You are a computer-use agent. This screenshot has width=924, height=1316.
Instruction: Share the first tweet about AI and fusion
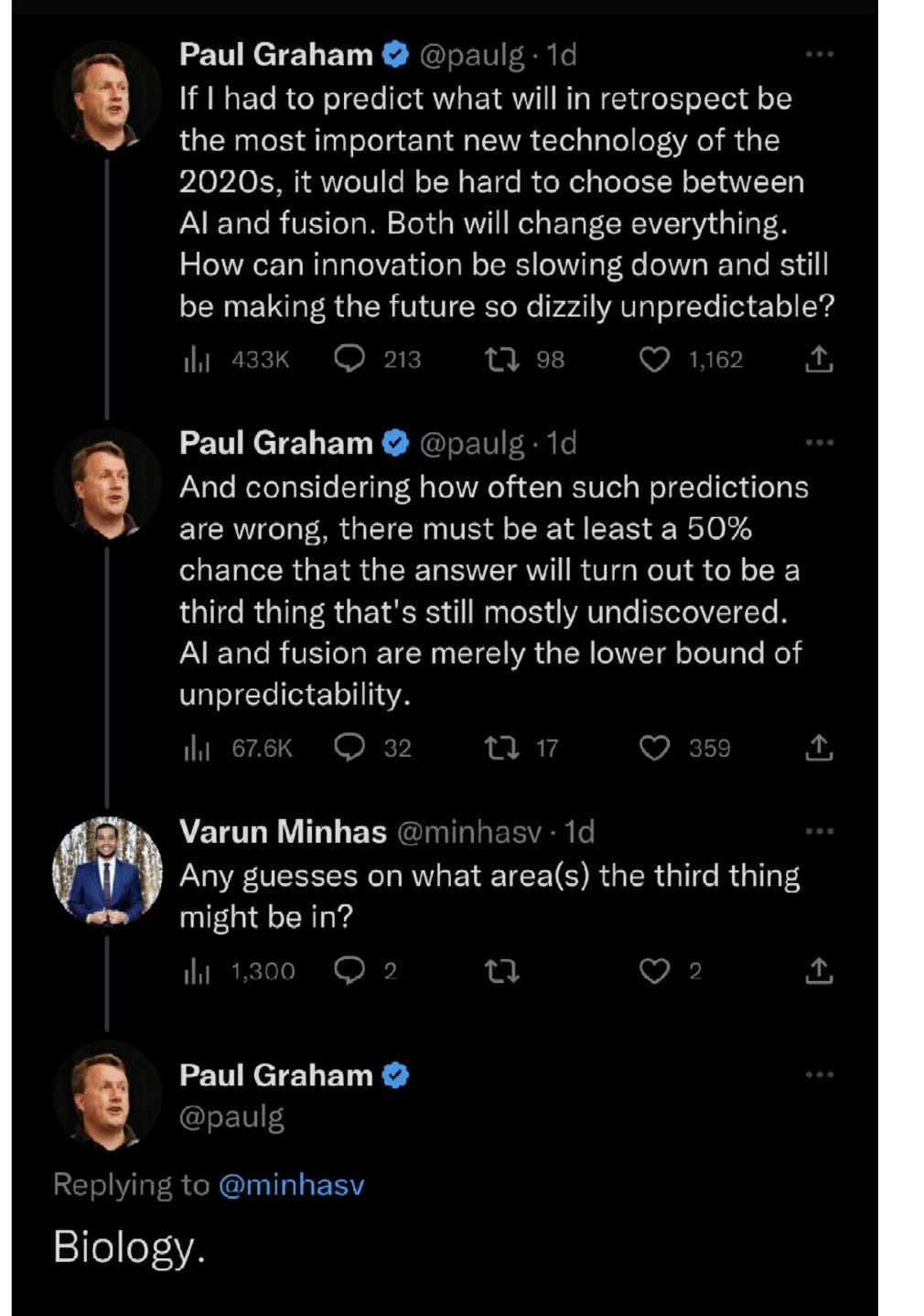[819, 360]
